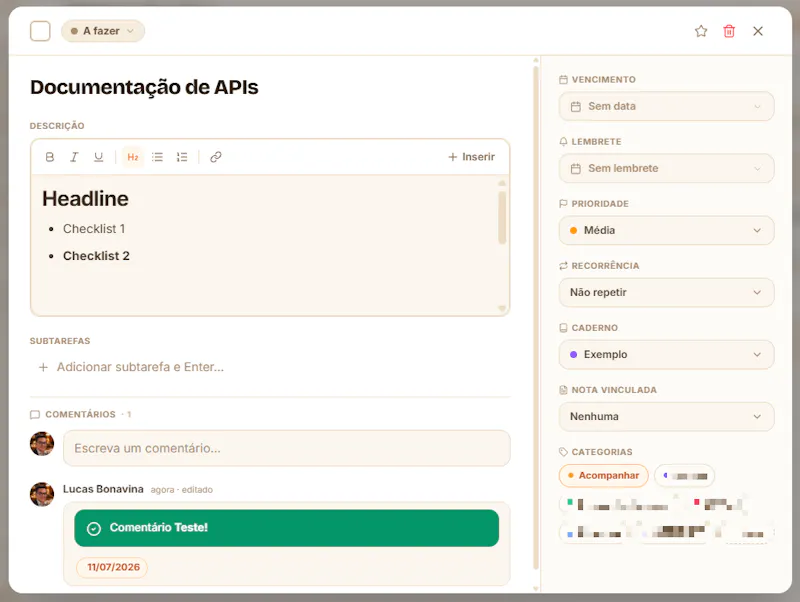800x602 pixels.
Task: Open the Recorrência 'Não repetir' dropdown
Action: click(x=666, y=293)
